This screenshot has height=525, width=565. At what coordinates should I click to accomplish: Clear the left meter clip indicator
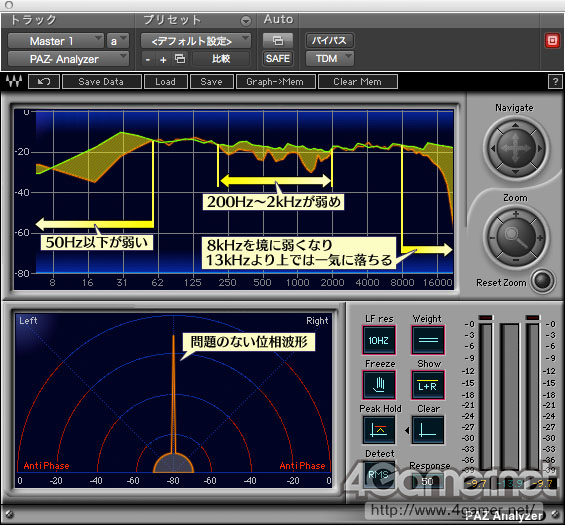click(485, 317)
